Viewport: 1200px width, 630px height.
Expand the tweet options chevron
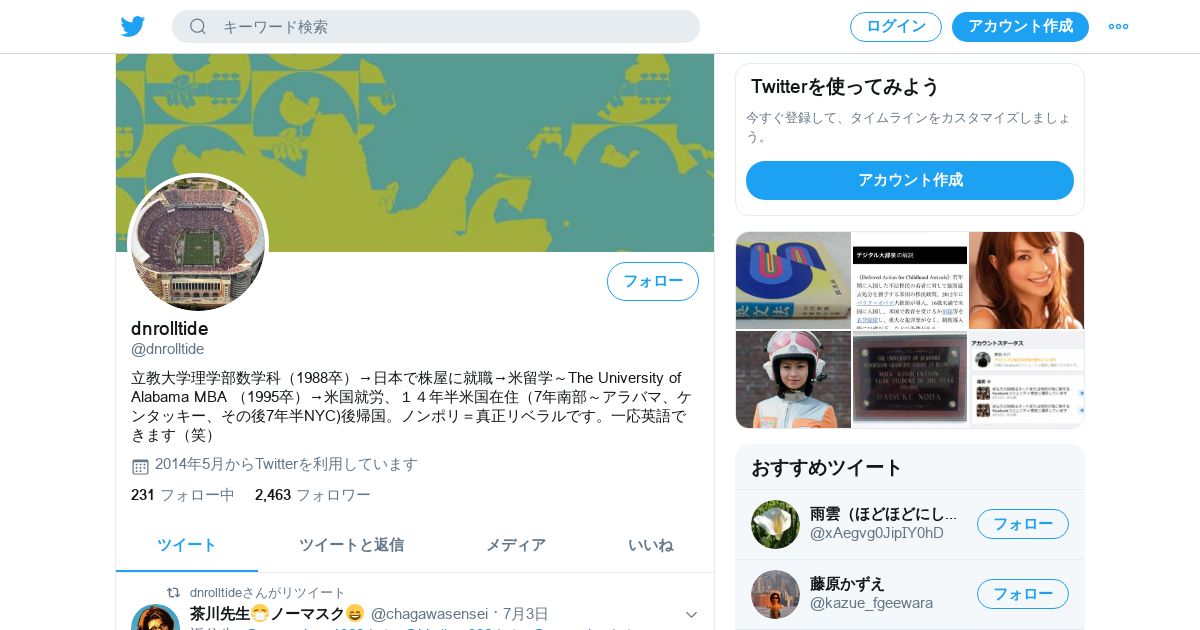pos(691,614)
